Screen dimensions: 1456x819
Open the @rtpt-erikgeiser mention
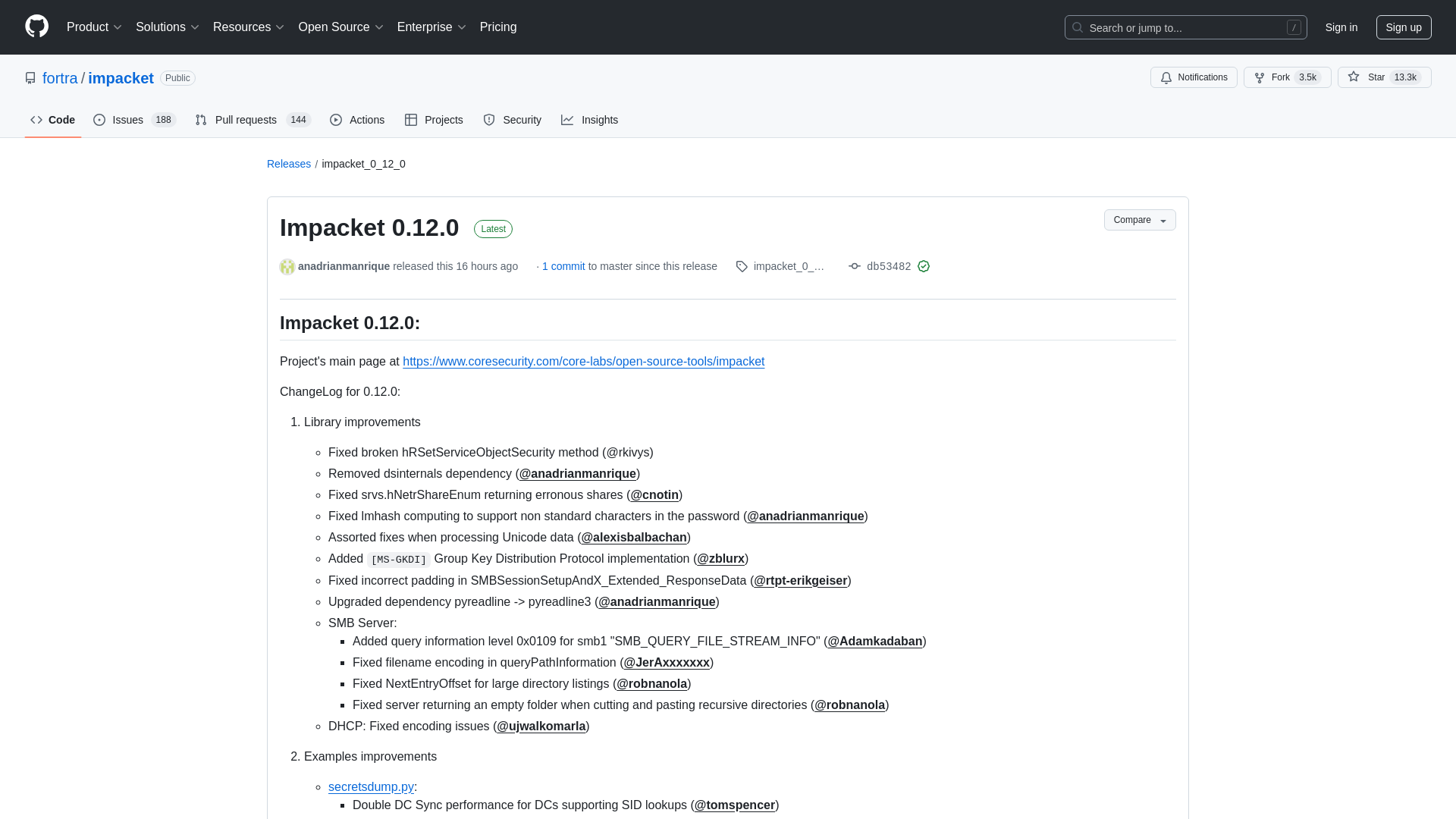coord(800,581)
